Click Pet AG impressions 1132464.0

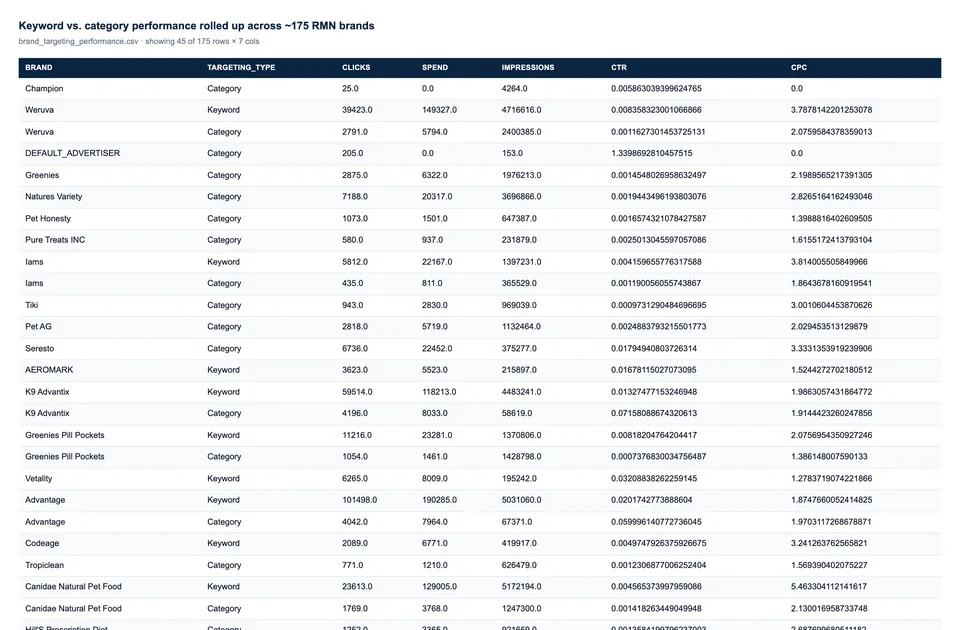(x=521, y=326)
